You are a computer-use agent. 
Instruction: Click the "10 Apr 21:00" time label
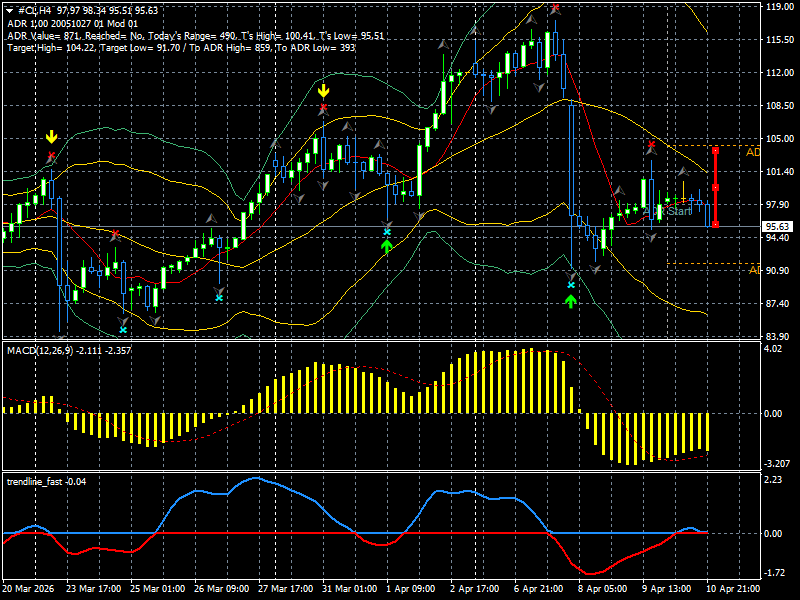point(733,589)
